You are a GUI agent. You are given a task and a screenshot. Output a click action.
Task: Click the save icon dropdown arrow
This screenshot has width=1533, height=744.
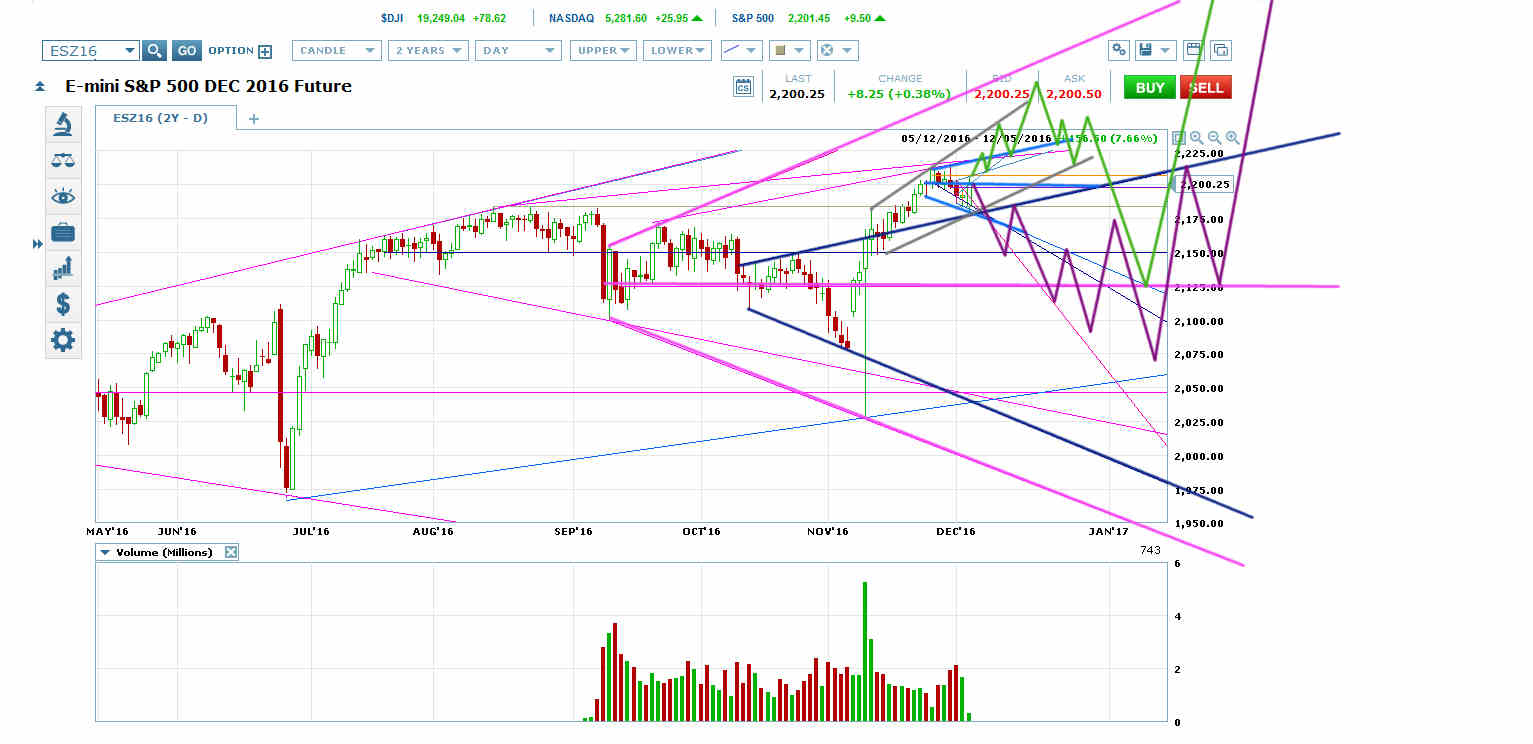(1167, 50)
